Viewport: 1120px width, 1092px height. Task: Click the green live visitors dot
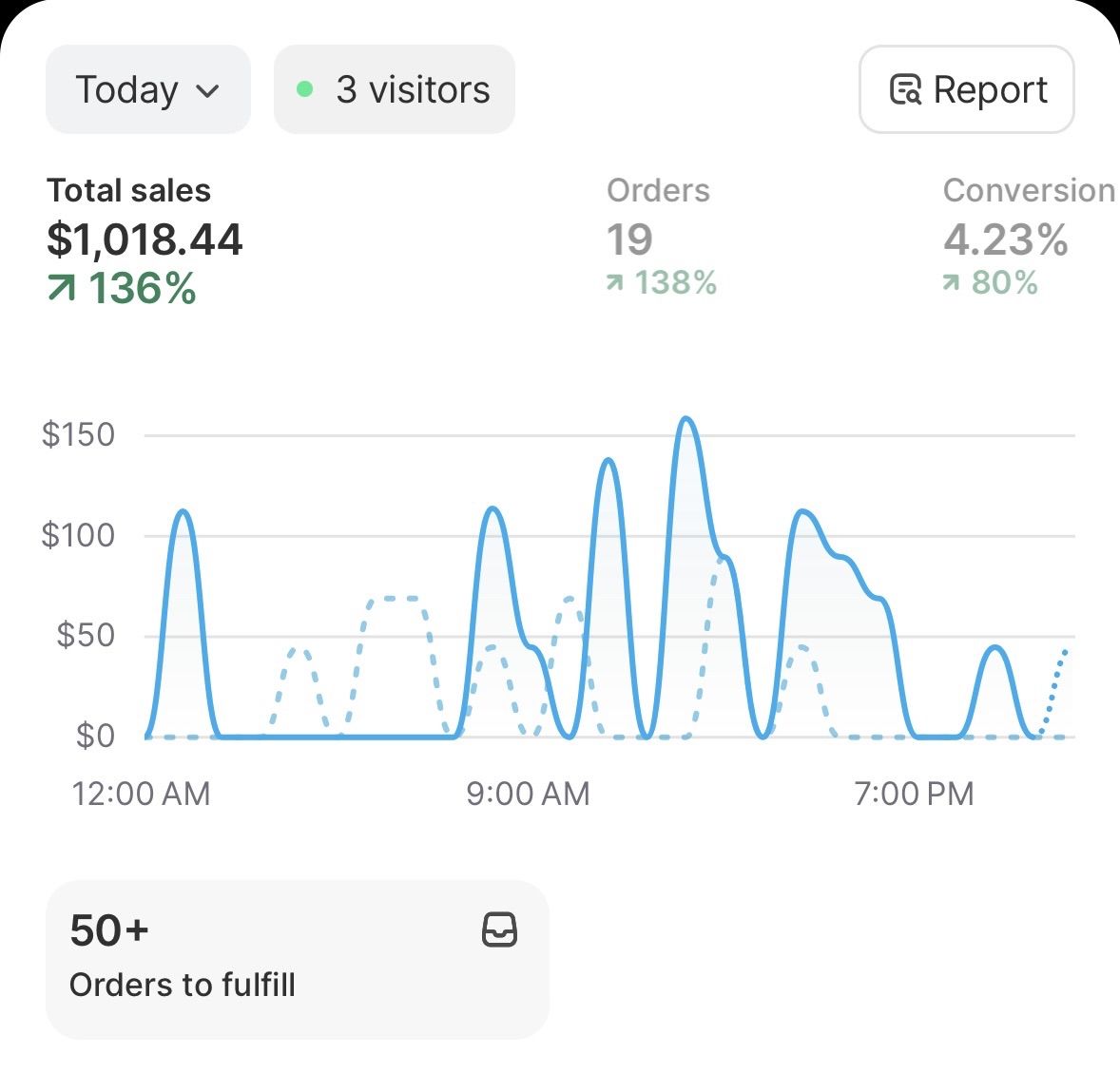(305, 89)
